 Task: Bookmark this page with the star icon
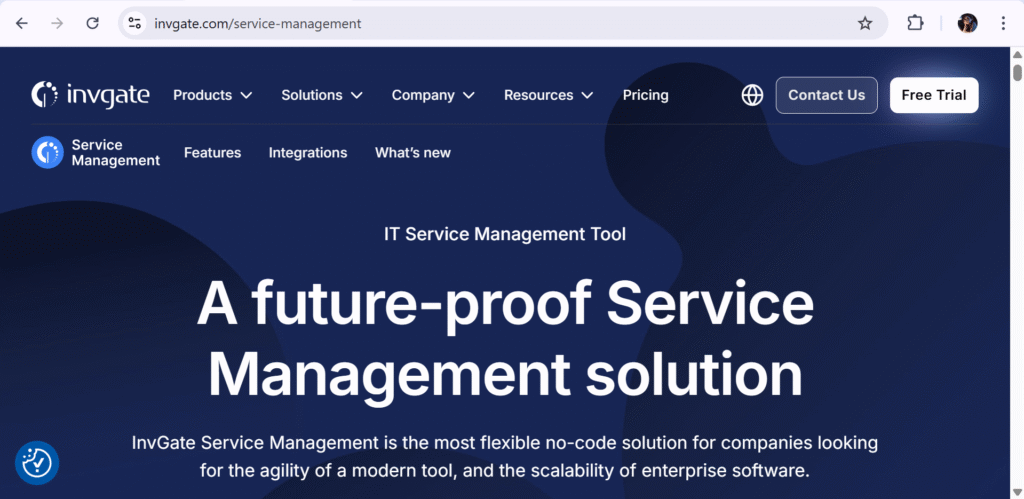tap(865, 24)
